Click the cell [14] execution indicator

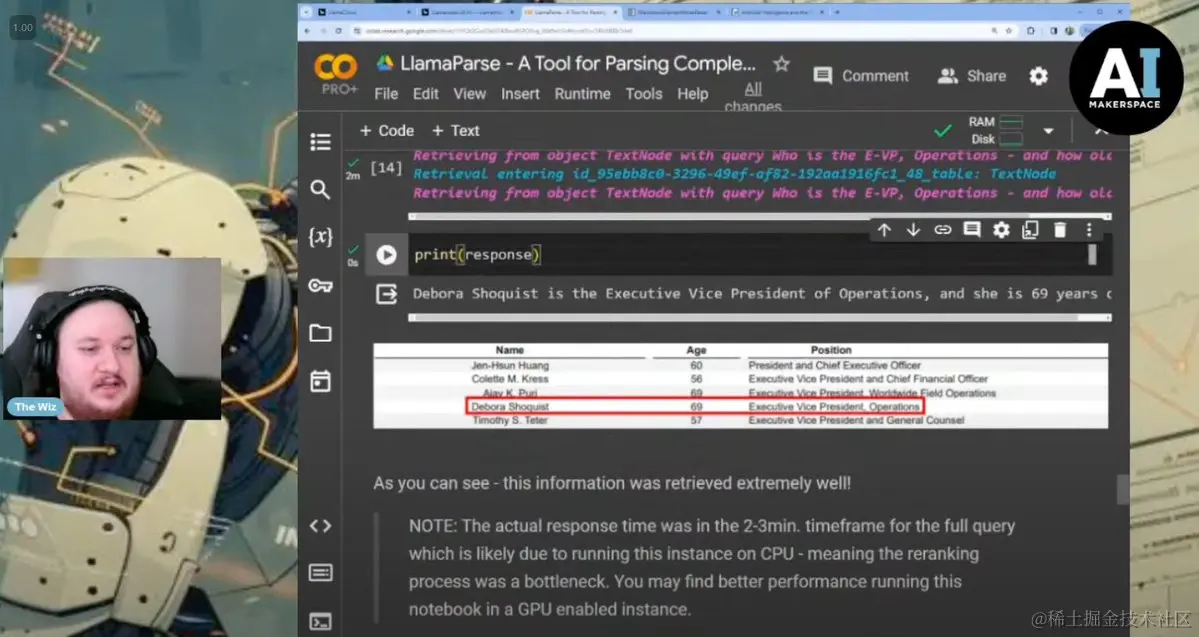point(386,168)
